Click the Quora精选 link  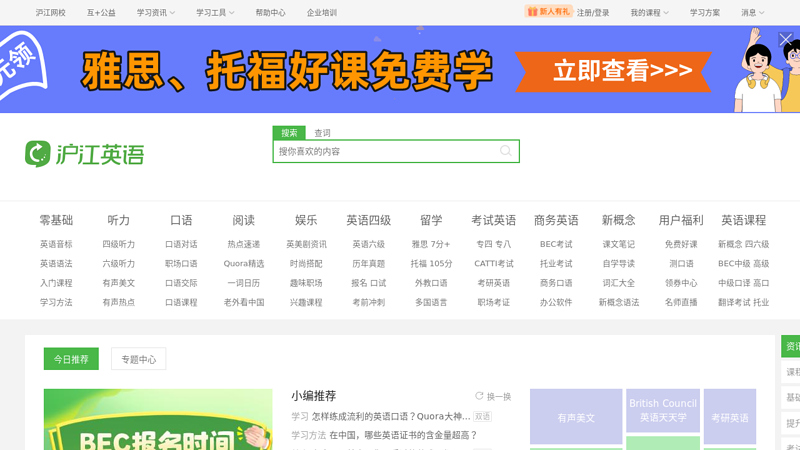pyautogui.click(x=243, y=264)
